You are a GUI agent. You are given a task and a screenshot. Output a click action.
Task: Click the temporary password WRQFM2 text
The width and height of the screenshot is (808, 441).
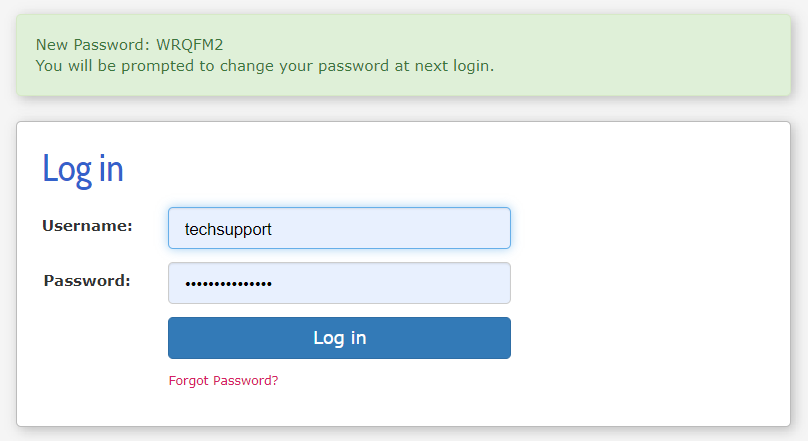190,45
